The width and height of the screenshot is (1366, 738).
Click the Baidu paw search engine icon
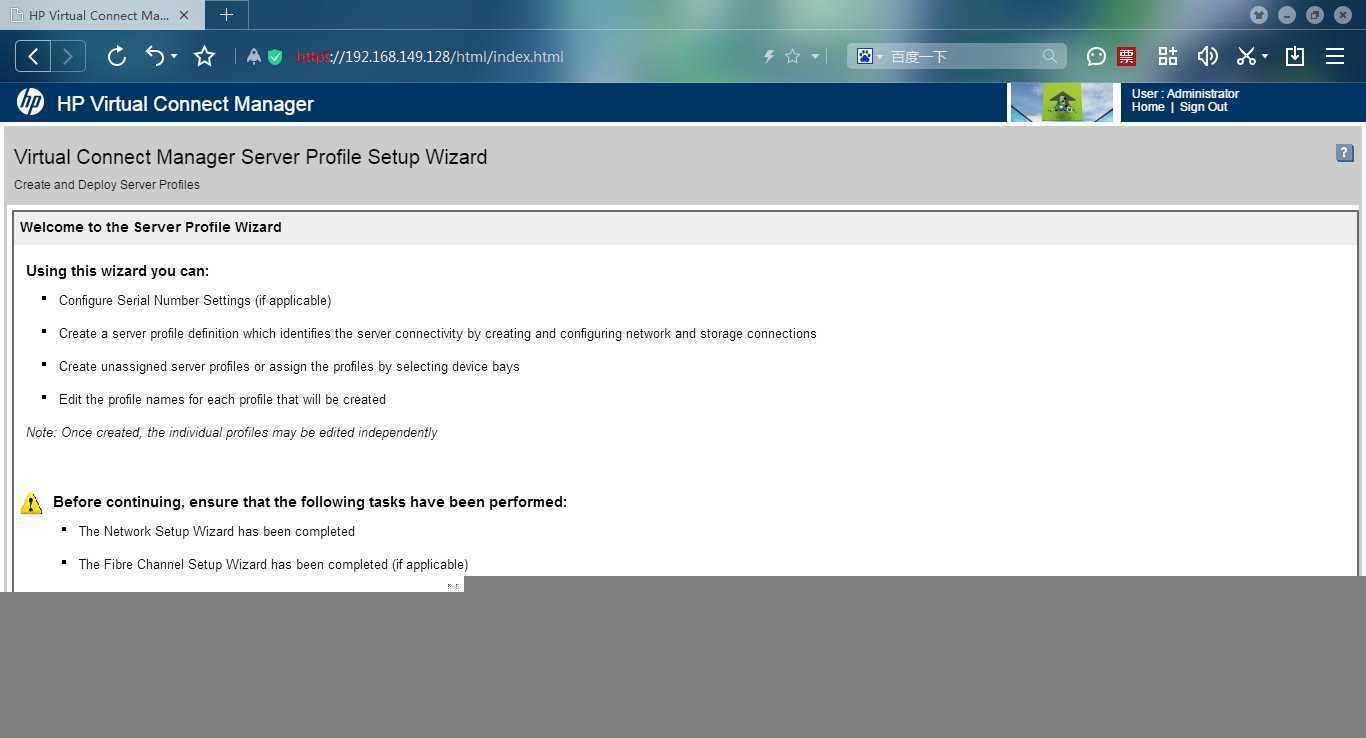(865, 57)
